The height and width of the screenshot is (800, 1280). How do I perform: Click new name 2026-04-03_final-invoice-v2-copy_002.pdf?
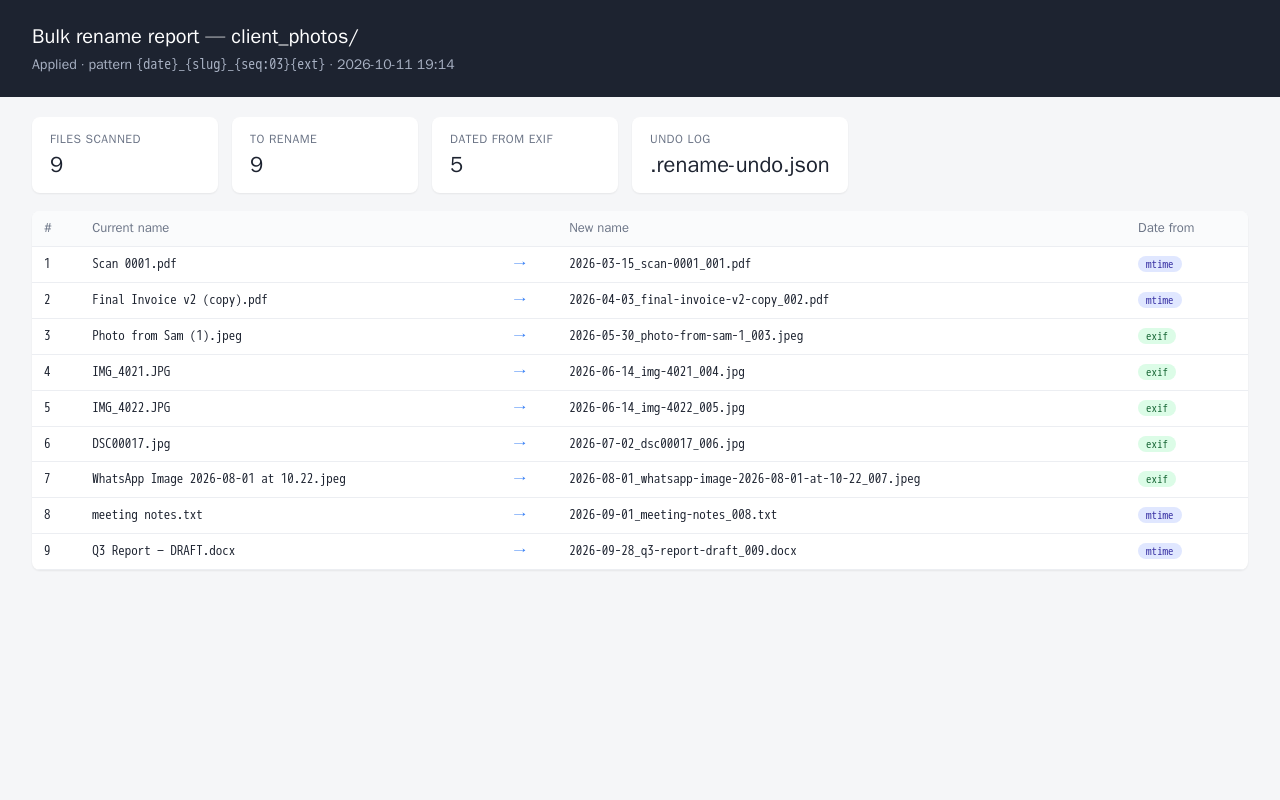699,300
